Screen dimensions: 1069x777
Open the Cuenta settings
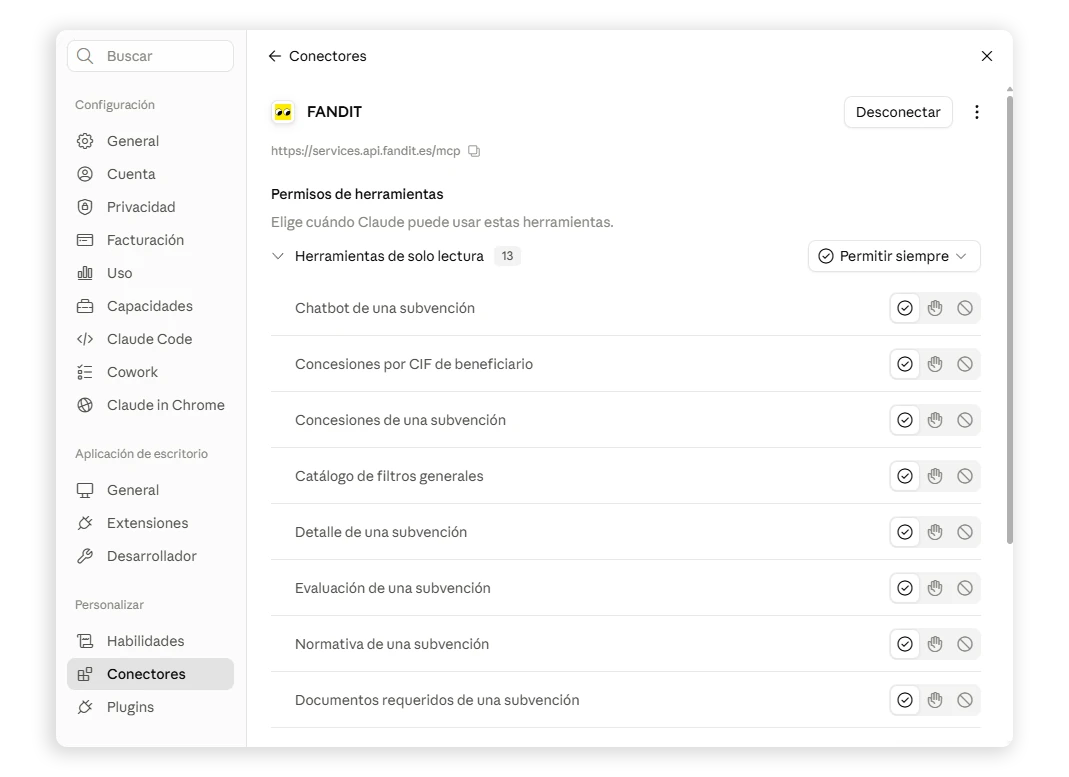click(150, 174)
